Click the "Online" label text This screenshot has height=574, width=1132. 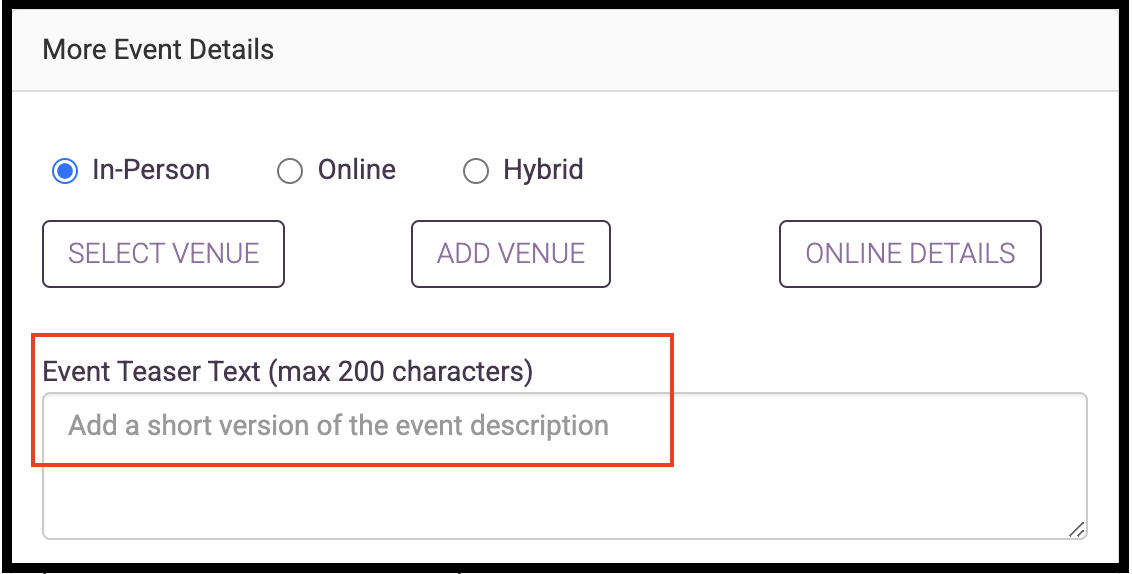tap(357, 170)
